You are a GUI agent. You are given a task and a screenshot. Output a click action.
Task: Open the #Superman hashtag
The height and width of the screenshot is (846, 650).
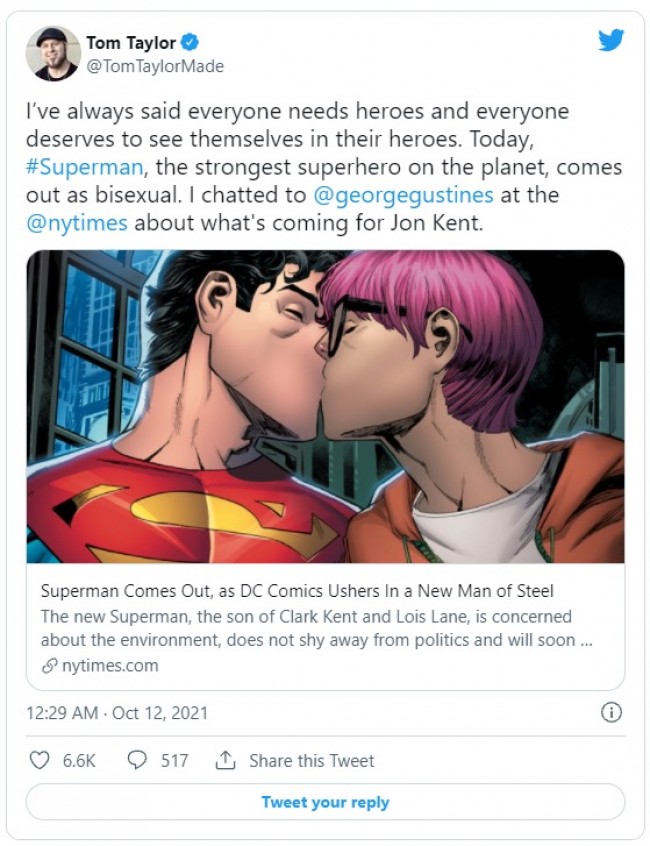pyautogui.click(x=84, y=167)
